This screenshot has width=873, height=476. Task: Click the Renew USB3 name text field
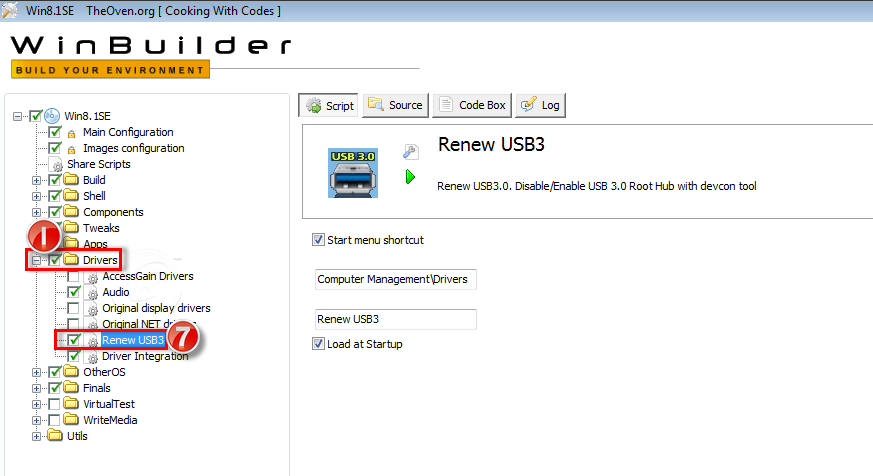pyautogui.click(x=396, y=319)
